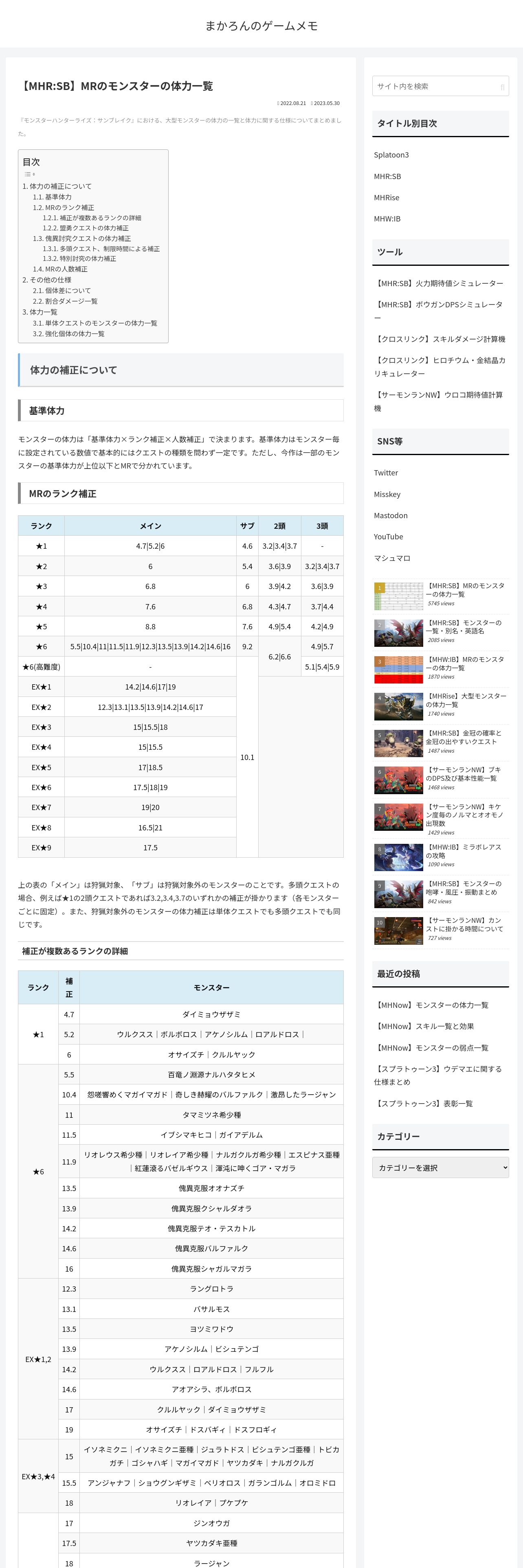This screenshot has width=523, height=1568.
Task: Open MHW:IB MRのモンスターの体力一覧 thumbnail
Action: (398, 670)
